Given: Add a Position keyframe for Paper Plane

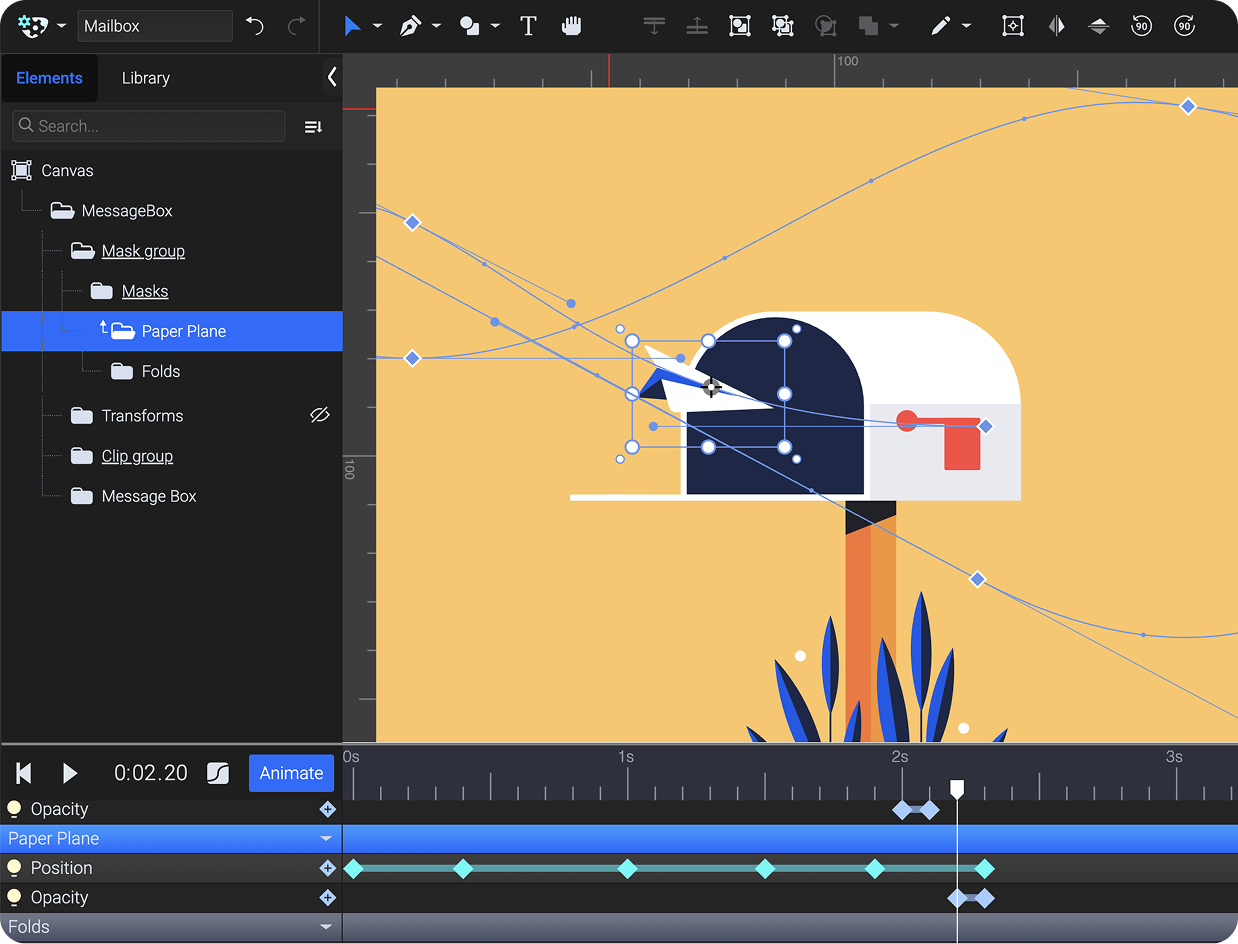Looking at the screenshot, I should pyautogui.click(x=327, y=868).
